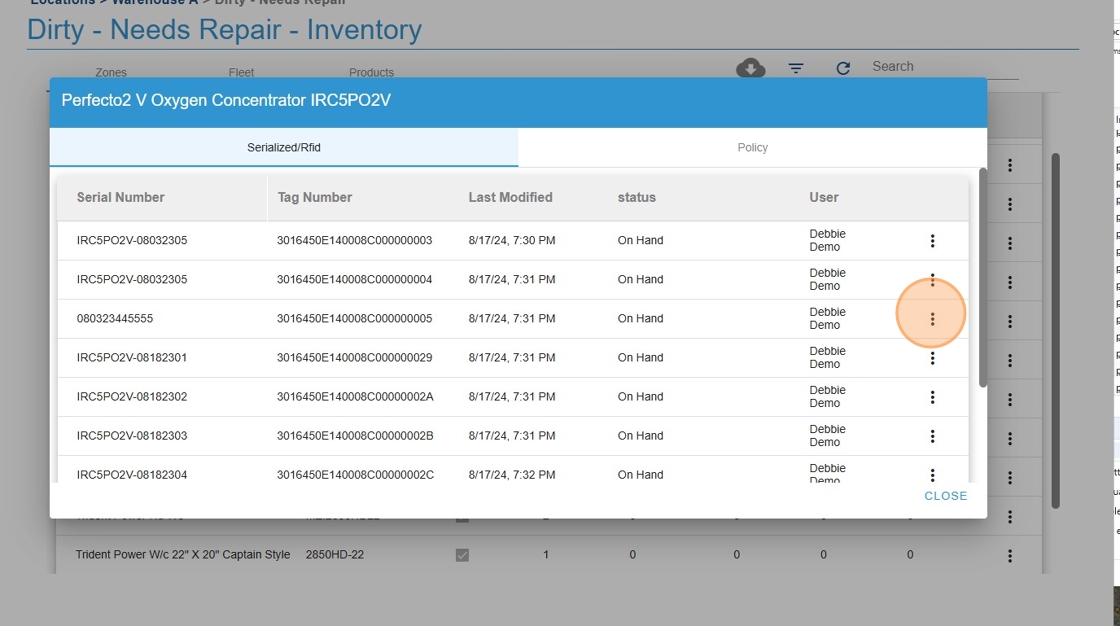
Task: Select serial IRC5PO2V-08182303
Action: [x=132, y=436]
